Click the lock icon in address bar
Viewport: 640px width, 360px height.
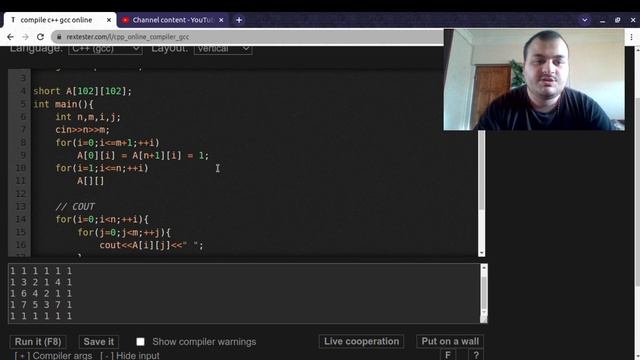point(59,37)
